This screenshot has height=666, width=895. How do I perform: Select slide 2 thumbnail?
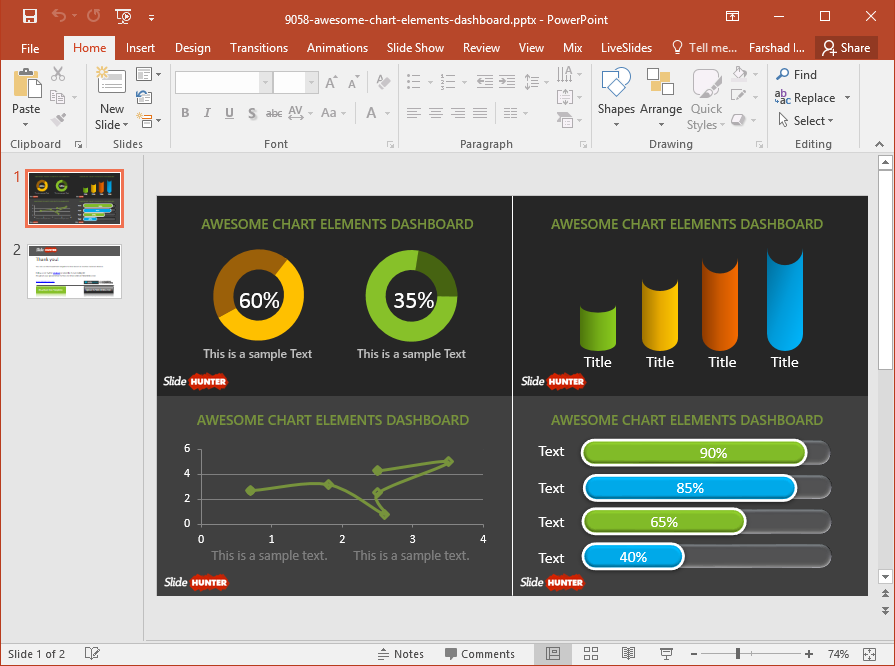tap(74, 271)
